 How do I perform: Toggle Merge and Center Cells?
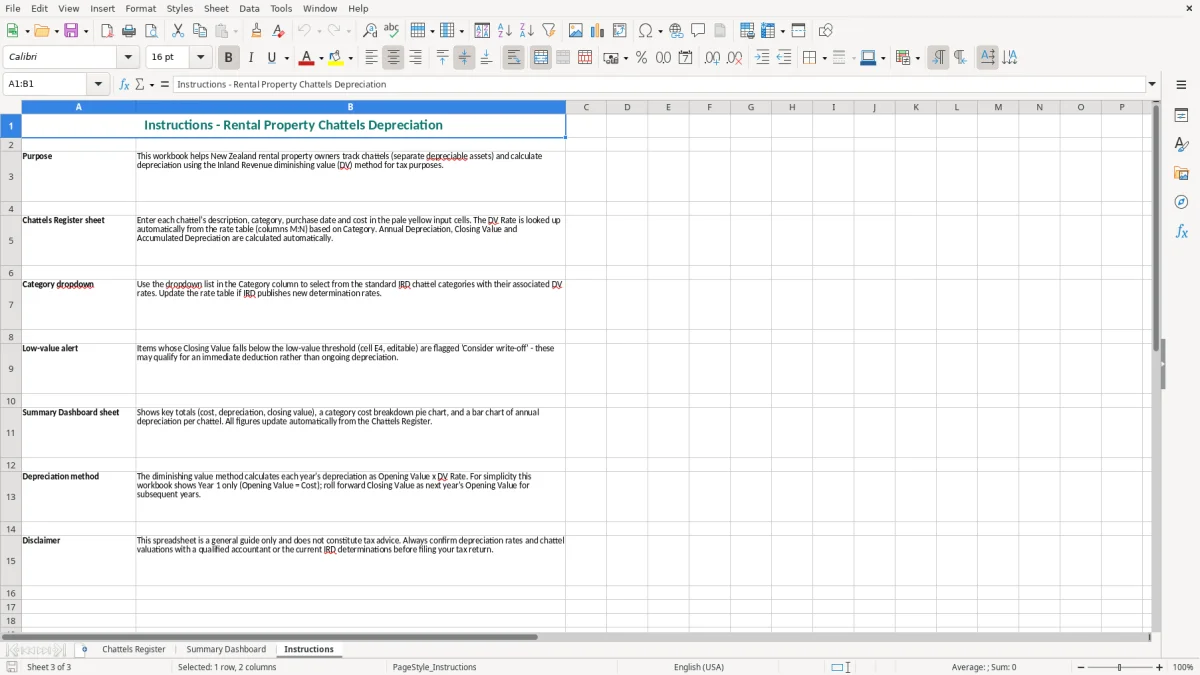tap(541, 58)
